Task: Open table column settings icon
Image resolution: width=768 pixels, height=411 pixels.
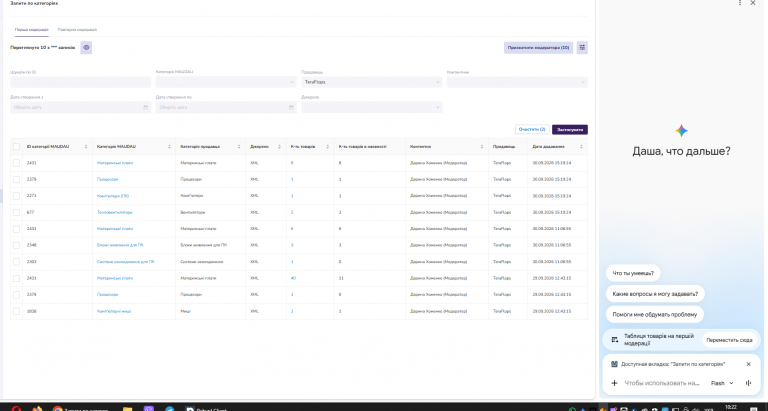Action: (582, 48)
